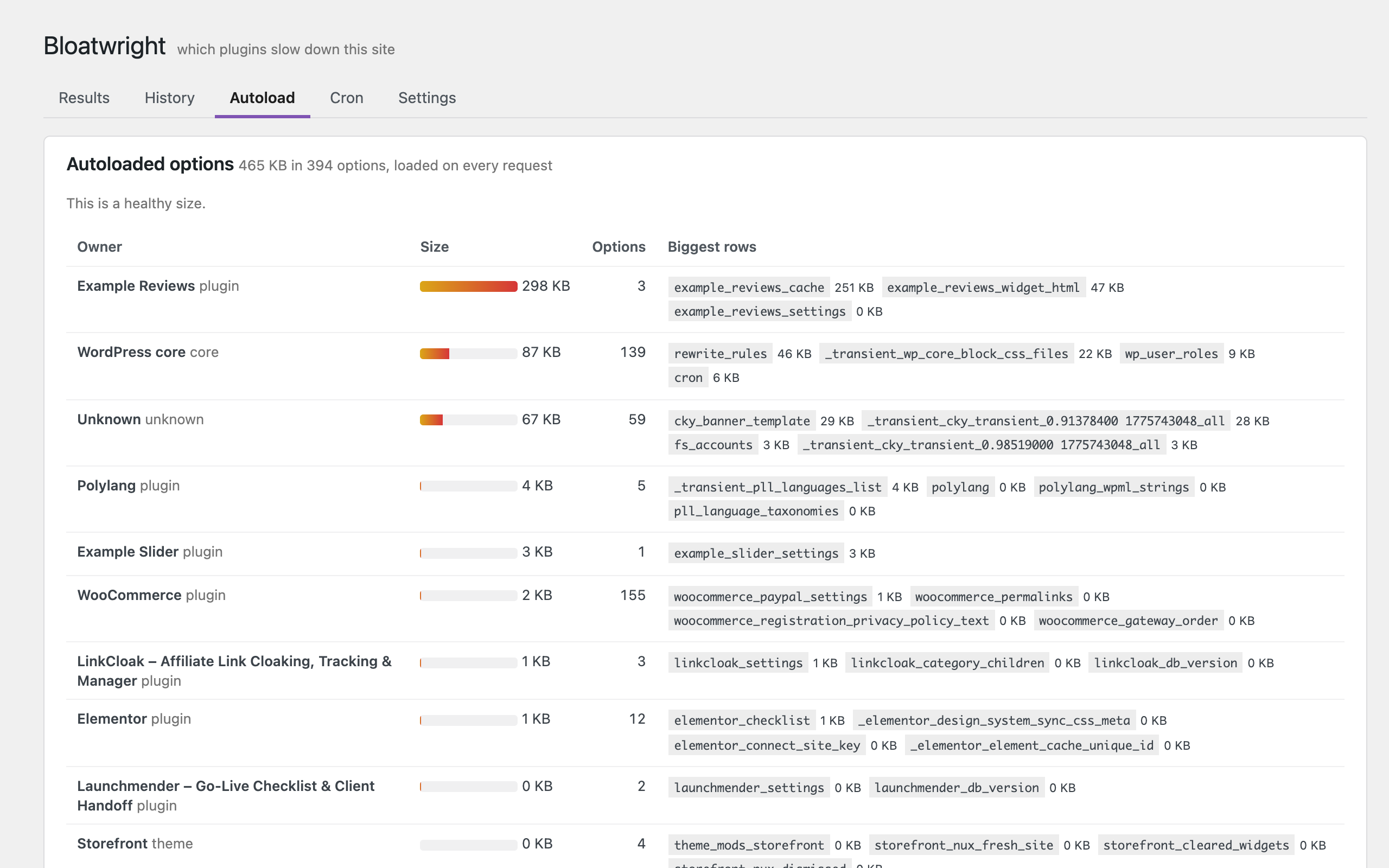This screenshot has width=1389, height=868.
Task: Click the Example Reviews owner name
Action: (136, 286)
